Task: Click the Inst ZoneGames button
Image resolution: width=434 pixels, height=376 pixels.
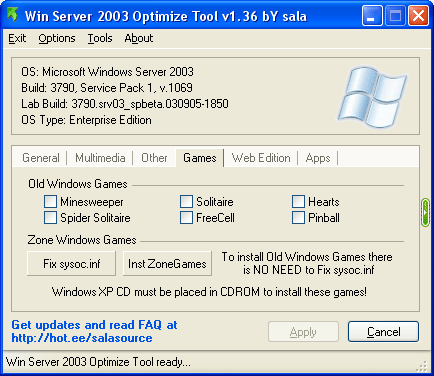Action: tap(167, 264)
